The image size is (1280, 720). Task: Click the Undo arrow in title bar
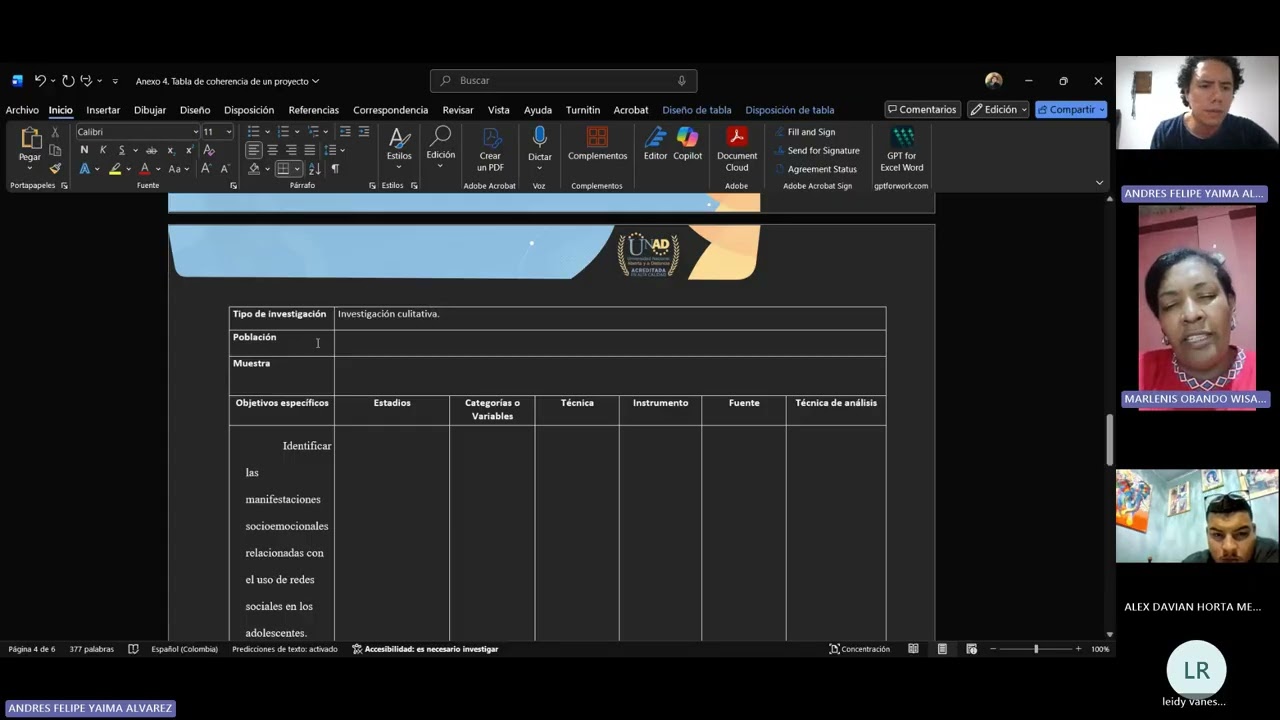tap(40, 81)
